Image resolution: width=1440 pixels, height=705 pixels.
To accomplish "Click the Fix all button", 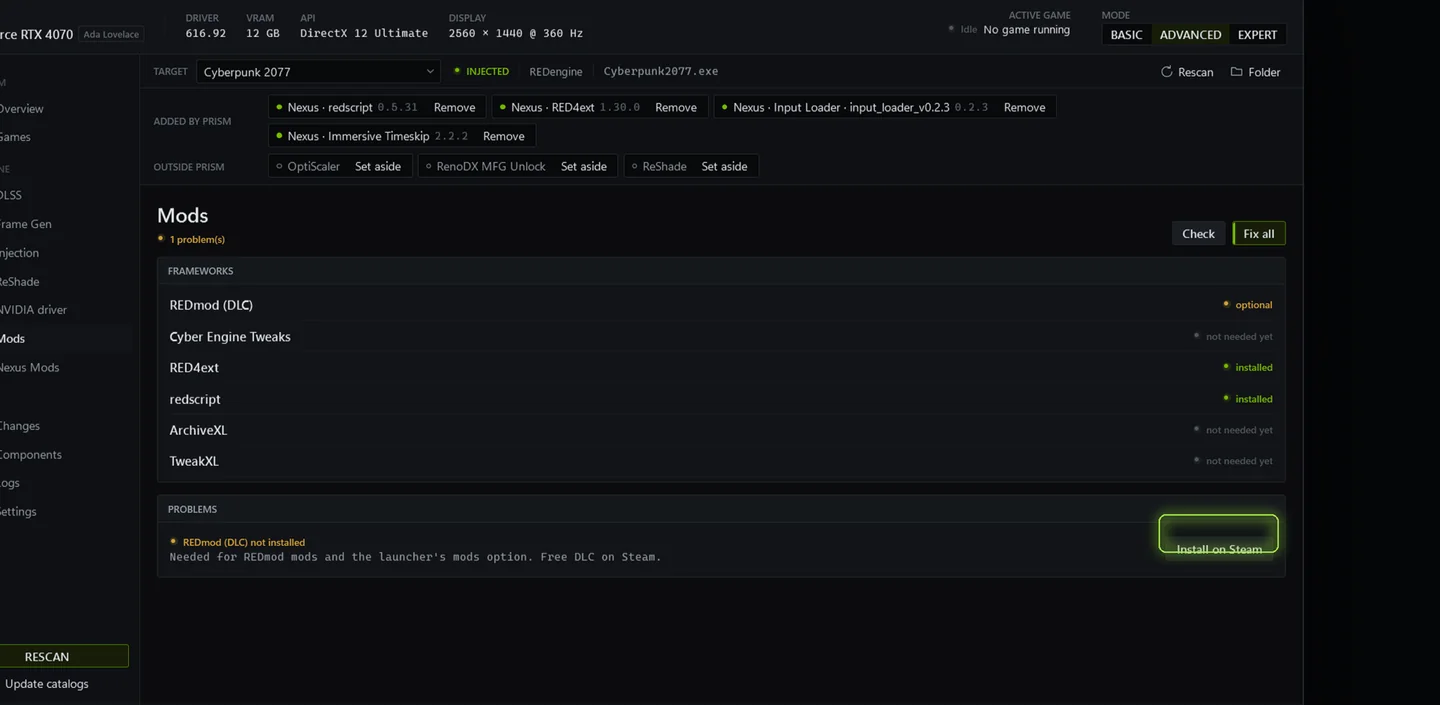I will [x=1259, y=233].
